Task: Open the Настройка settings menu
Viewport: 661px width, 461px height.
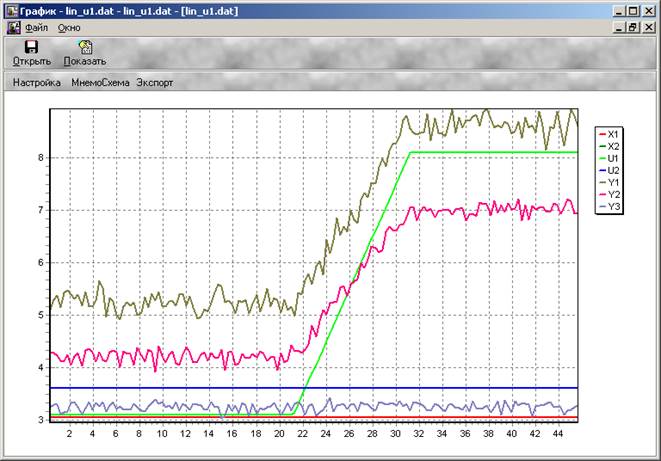Action: (x=37, y=82)
